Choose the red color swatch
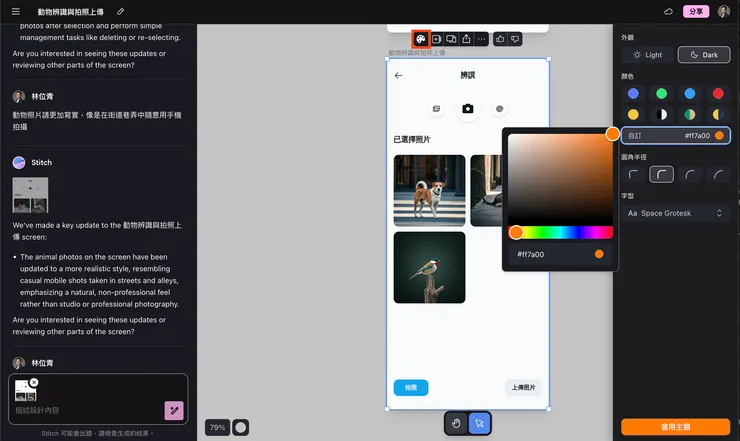The width and height of the screenshot is (740, 441). point(718,93)
